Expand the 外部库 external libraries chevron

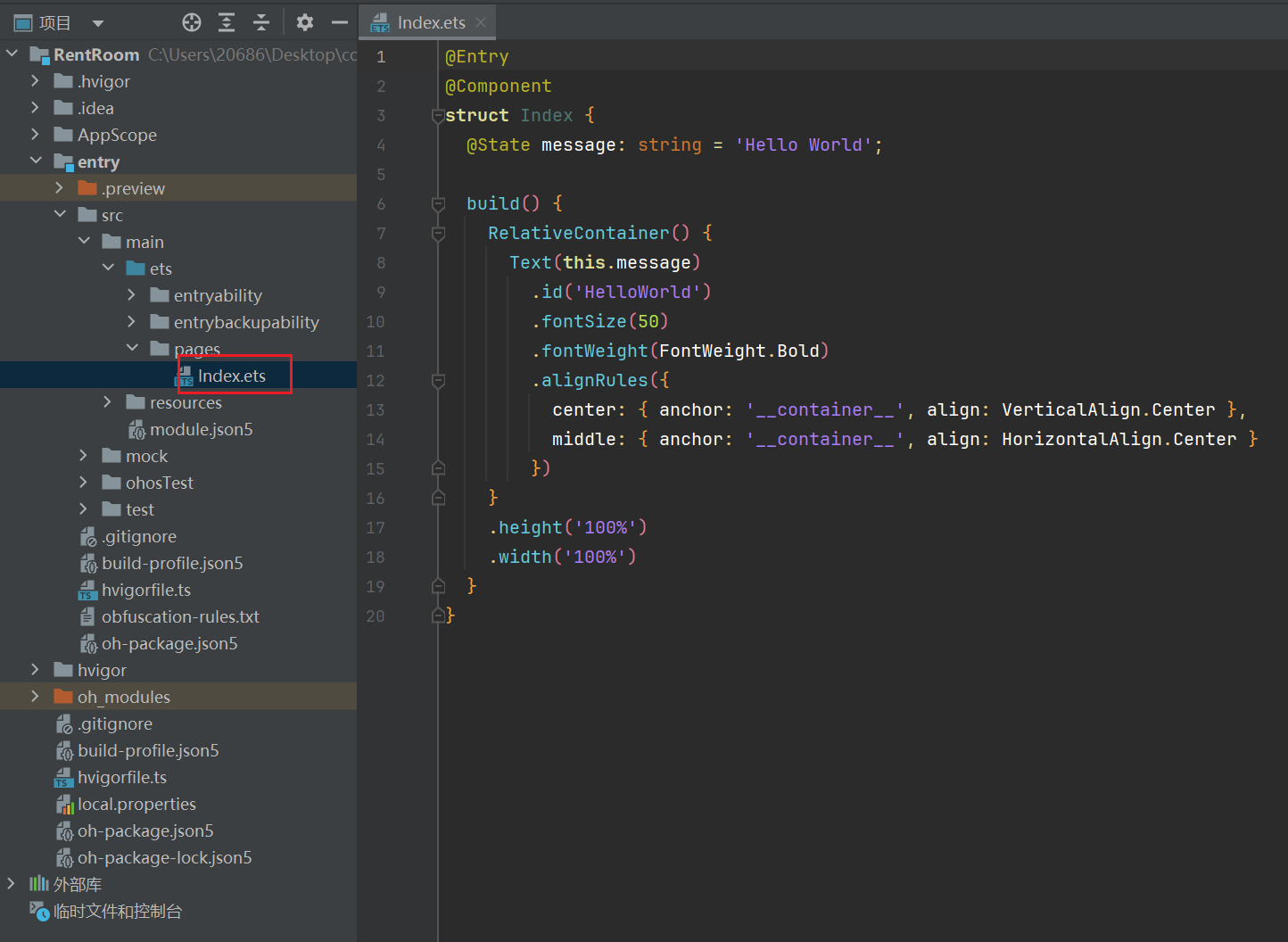pyautogui.click(x=11, y=884)
